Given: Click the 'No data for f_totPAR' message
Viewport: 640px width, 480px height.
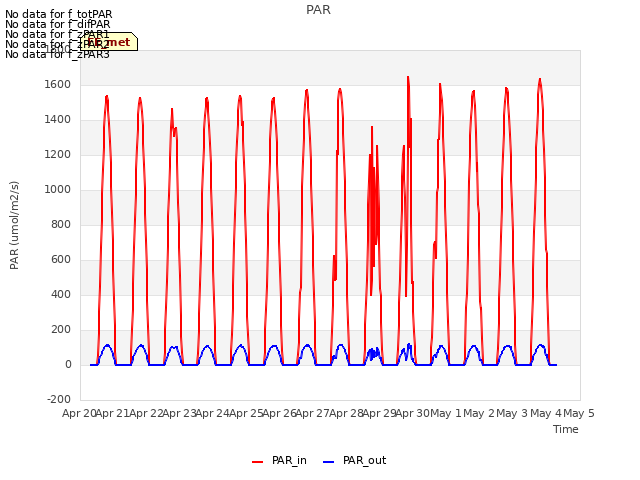Looking at the screenshot, I should (x=58, y=14).
